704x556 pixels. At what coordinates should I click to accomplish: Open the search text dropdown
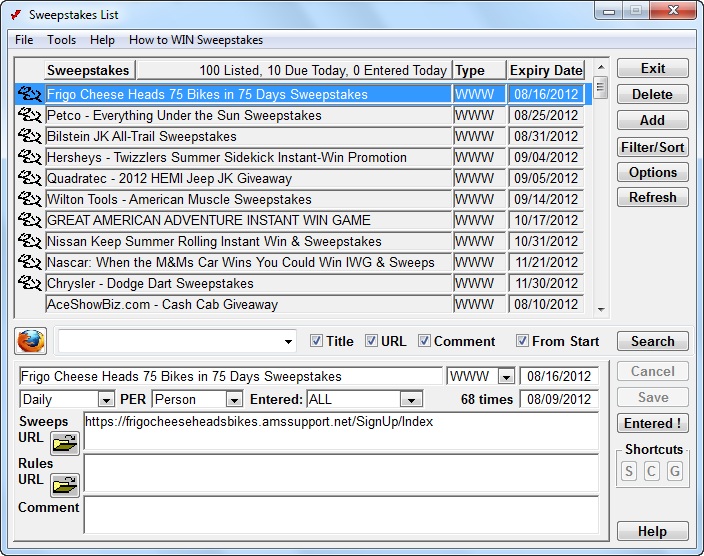(x=288, y=342)
